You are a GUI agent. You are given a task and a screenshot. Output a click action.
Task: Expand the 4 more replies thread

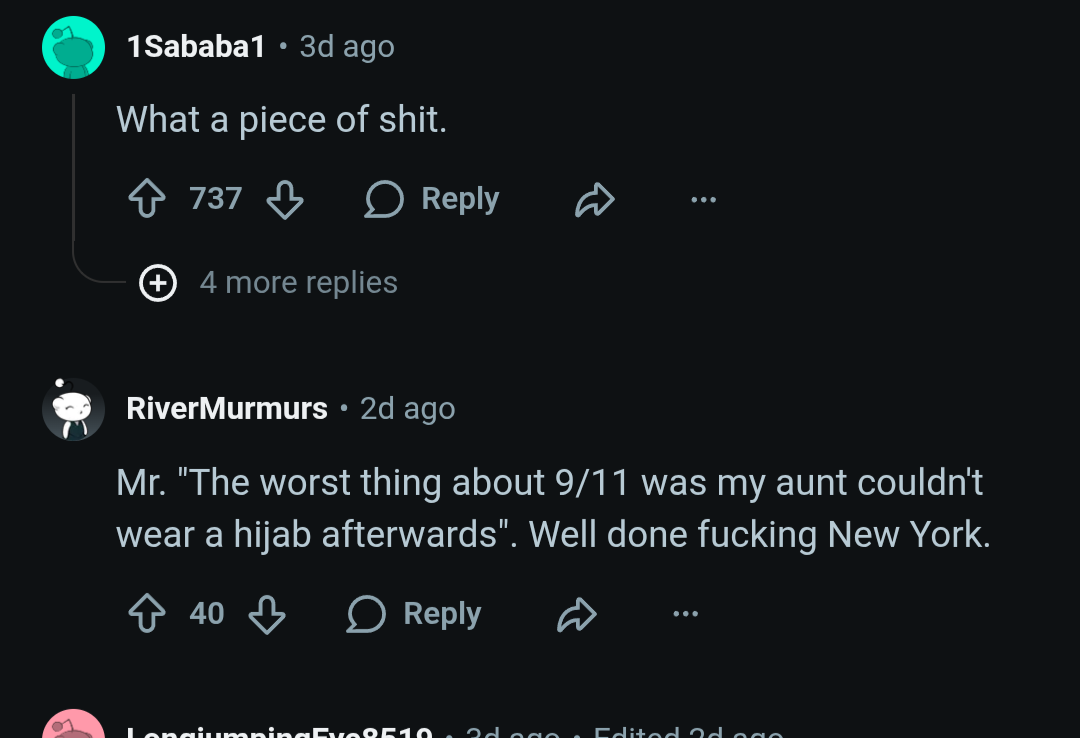(298, 283)
